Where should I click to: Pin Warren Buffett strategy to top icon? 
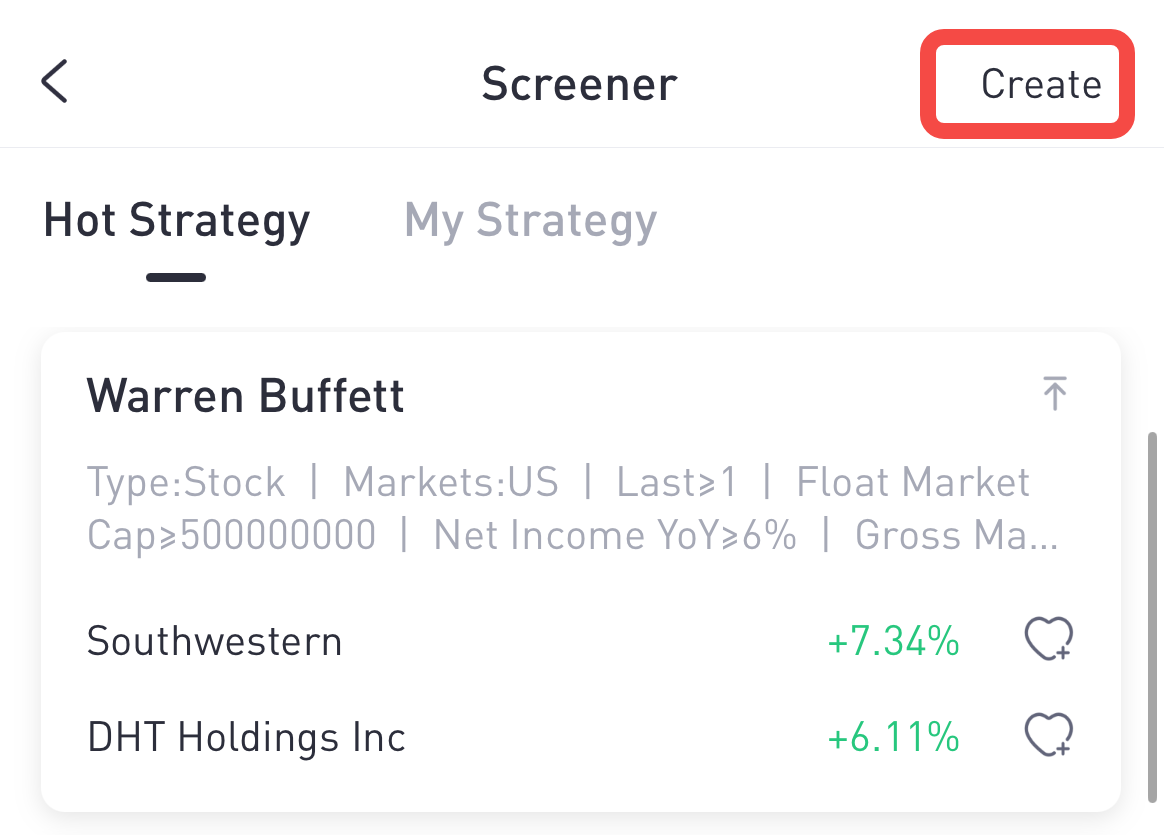pos(1054,393)
